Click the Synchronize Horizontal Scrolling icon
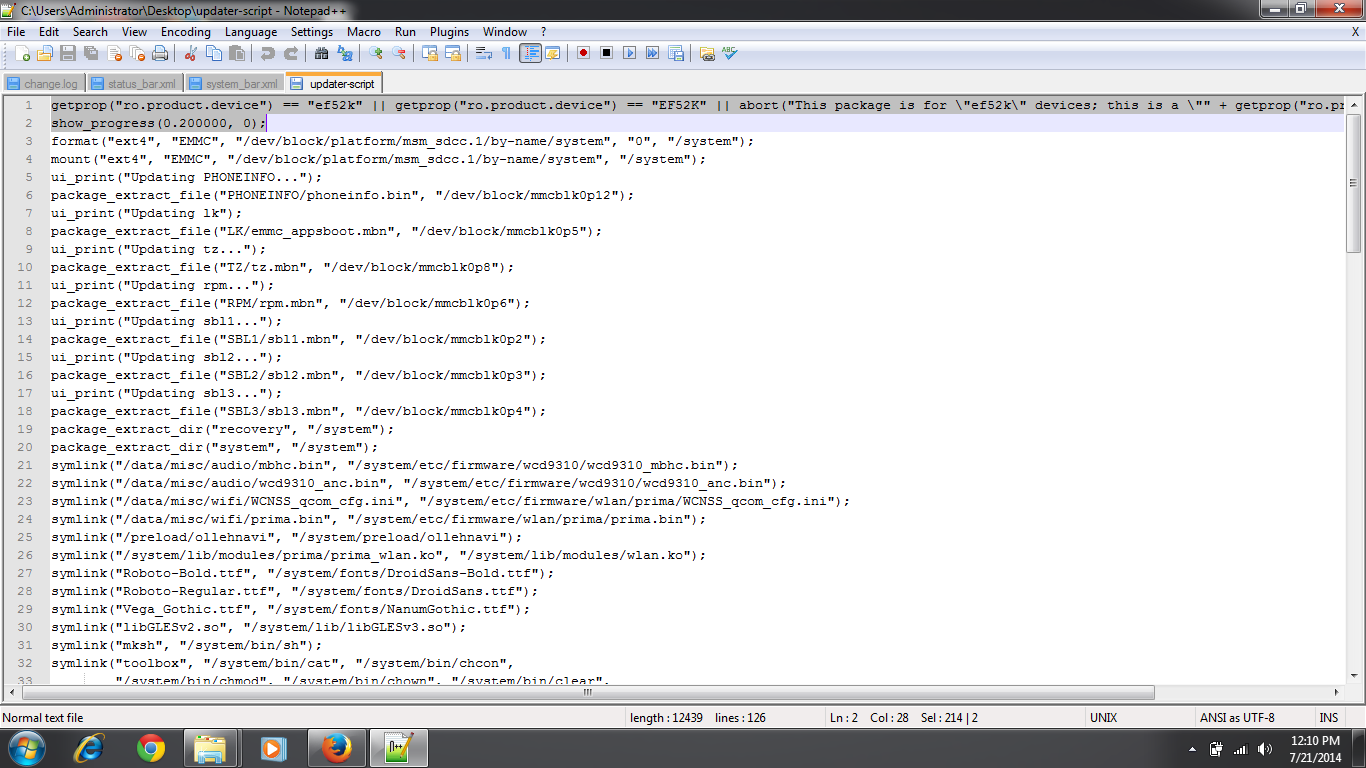Screen dimensions: 1366x768 click(x=453, y=53)
